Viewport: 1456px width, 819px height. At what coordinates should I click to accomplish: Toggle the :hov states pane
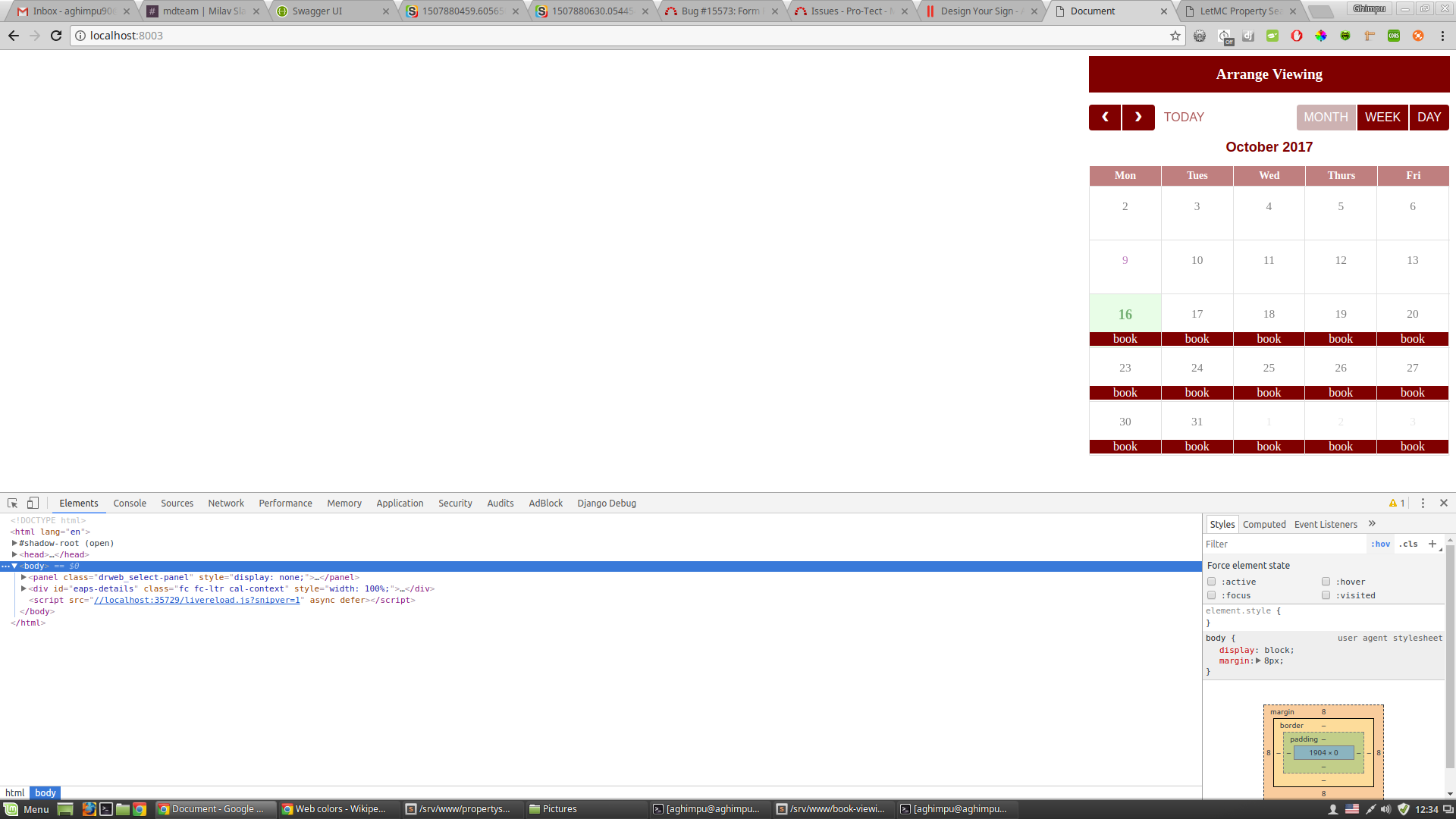click(x=1381, y=544)
